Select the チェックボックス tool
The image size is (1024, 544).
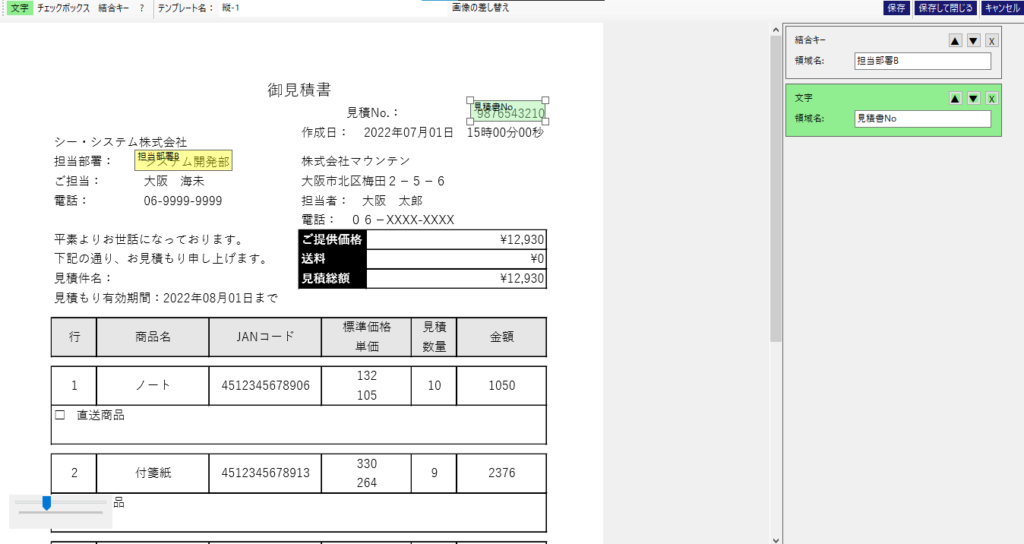pos(63,8)
